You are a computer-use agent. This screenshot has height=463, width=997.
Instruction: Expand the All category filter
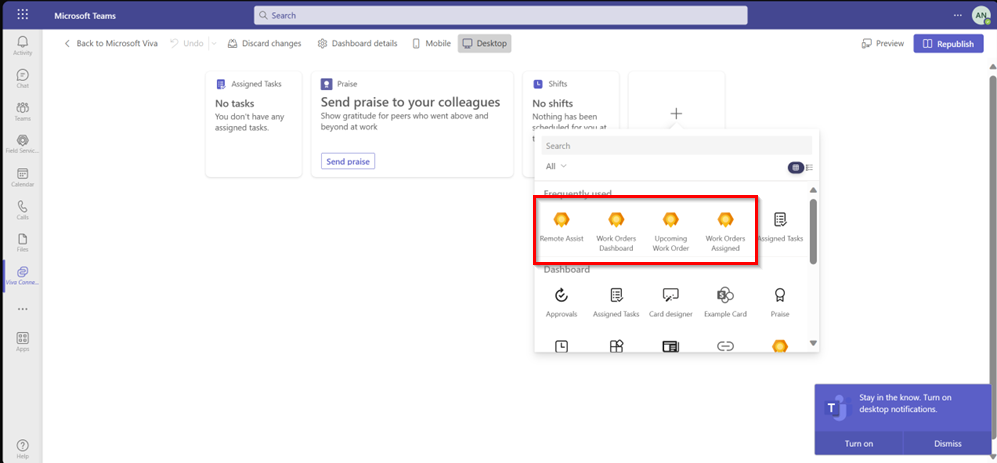[556, 166]
